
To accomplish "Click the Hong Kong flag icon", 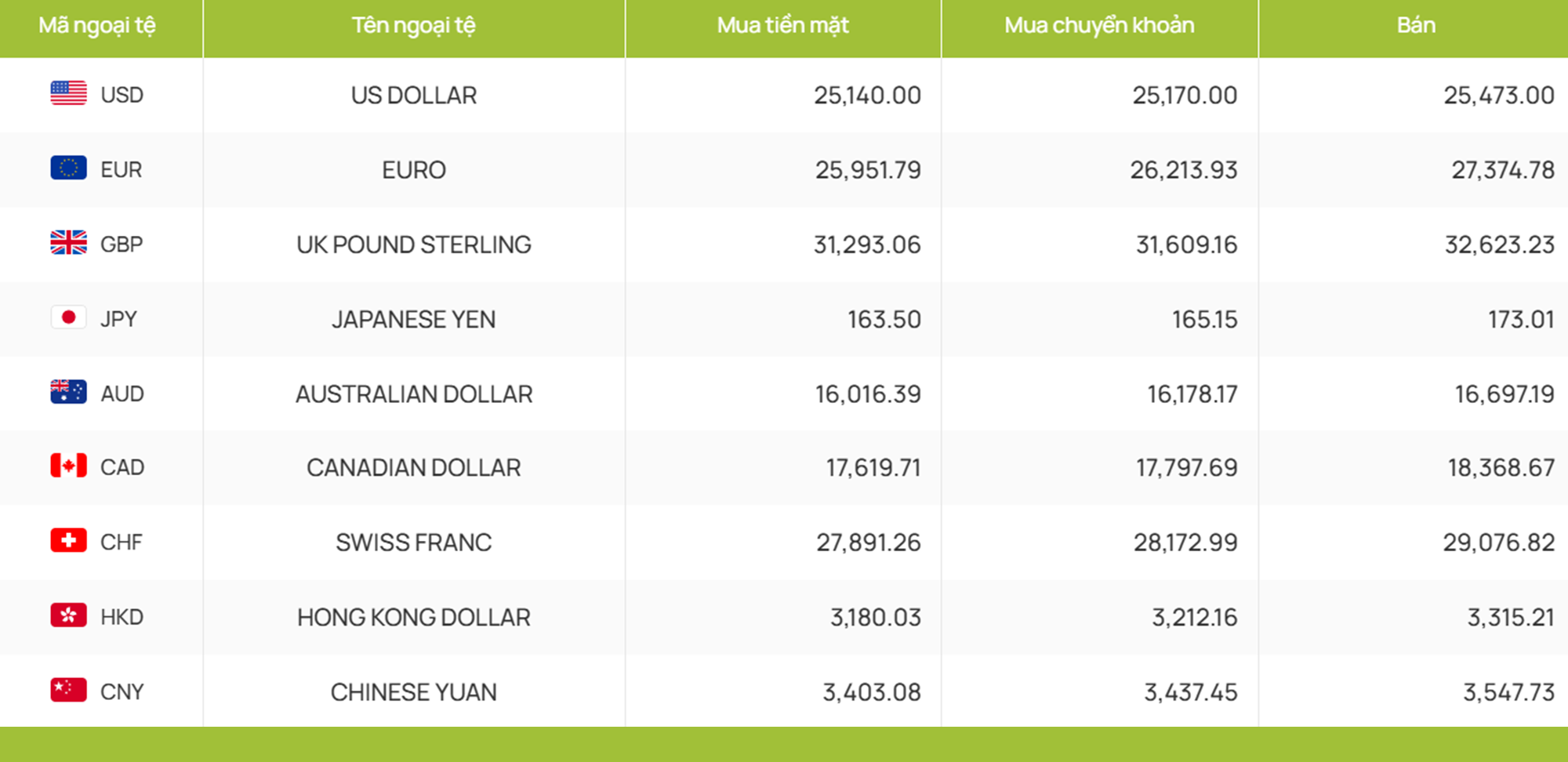I will 69,615.
